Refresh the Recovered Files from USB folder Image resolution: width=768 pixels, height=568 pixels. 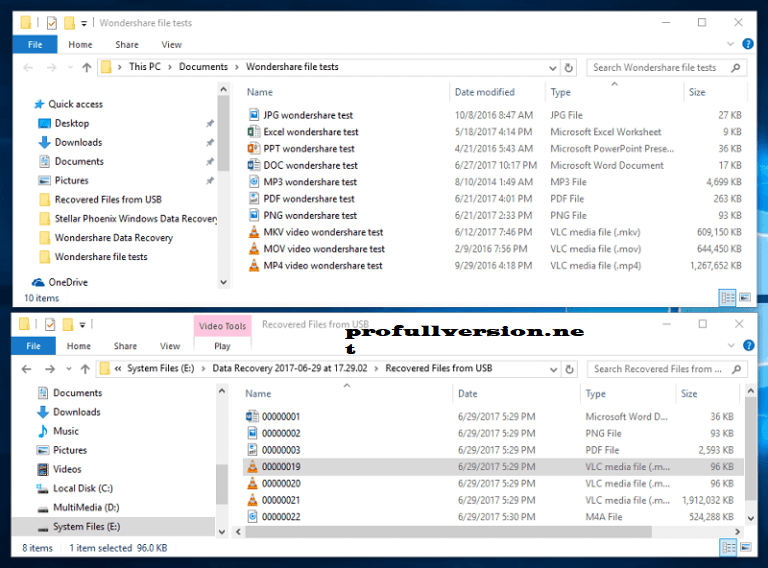coord(570,369)
